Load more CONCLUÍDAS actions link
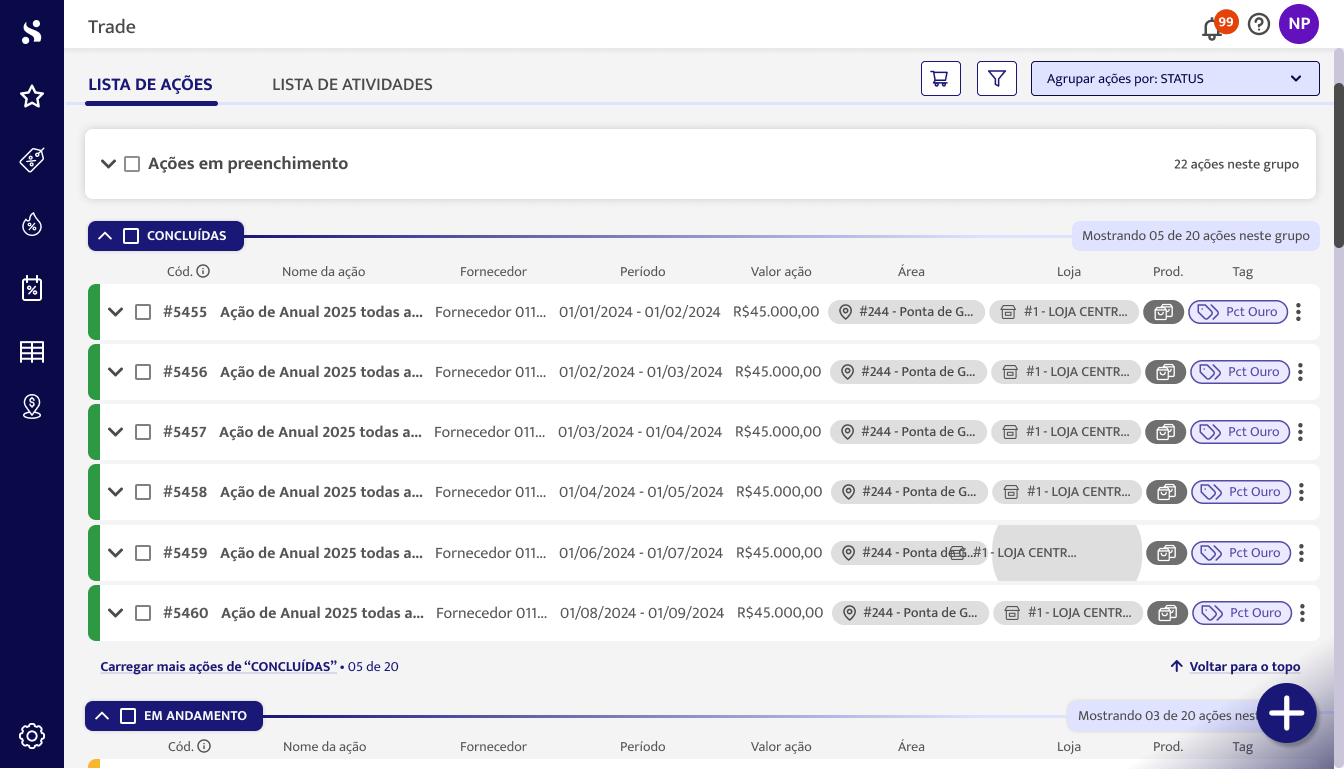The image size is (1344, 769). [218, 666]
